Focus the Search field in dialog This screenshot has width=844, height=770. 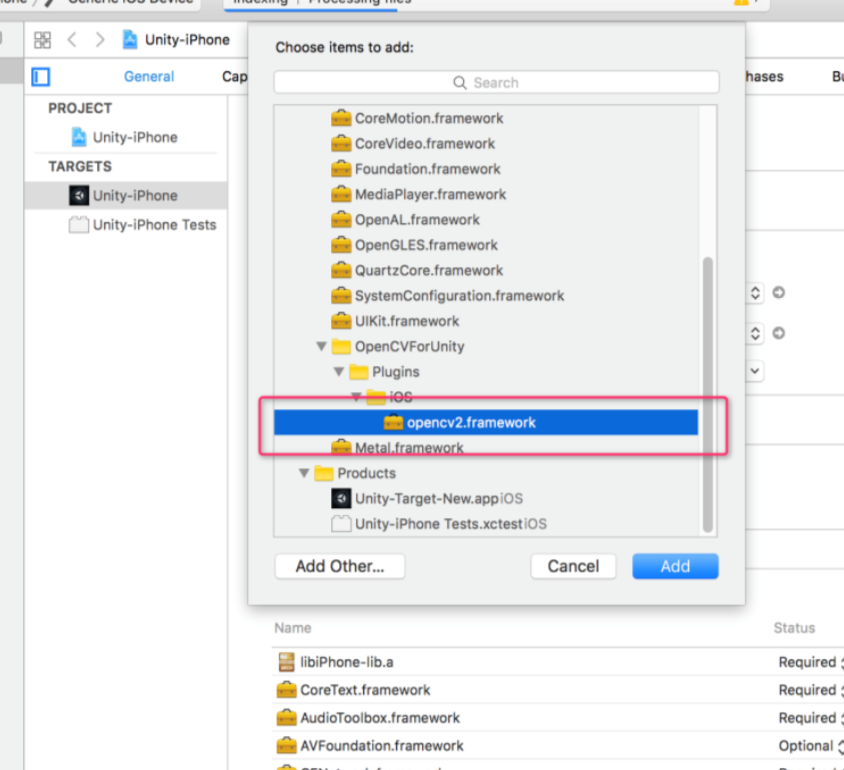[x=496, y=82]
